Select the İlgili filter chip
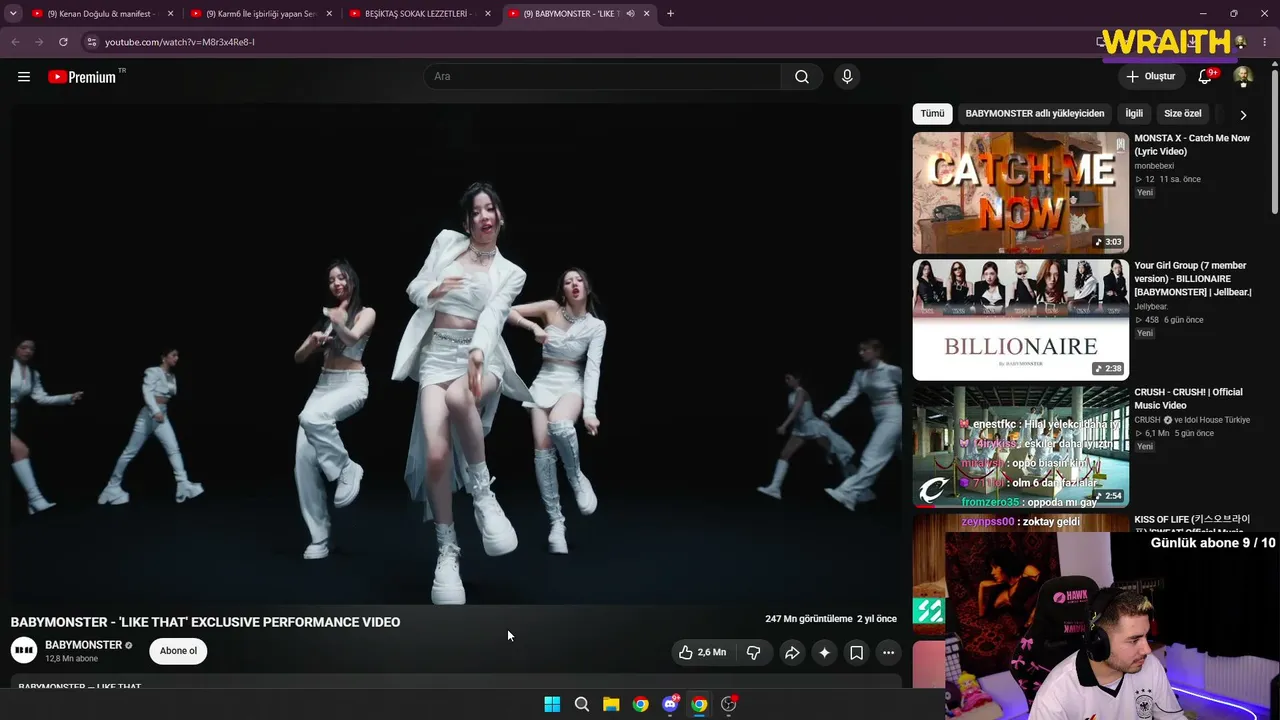The image size is (1280, 720). pyautogui.click(x=1134, y=114)
